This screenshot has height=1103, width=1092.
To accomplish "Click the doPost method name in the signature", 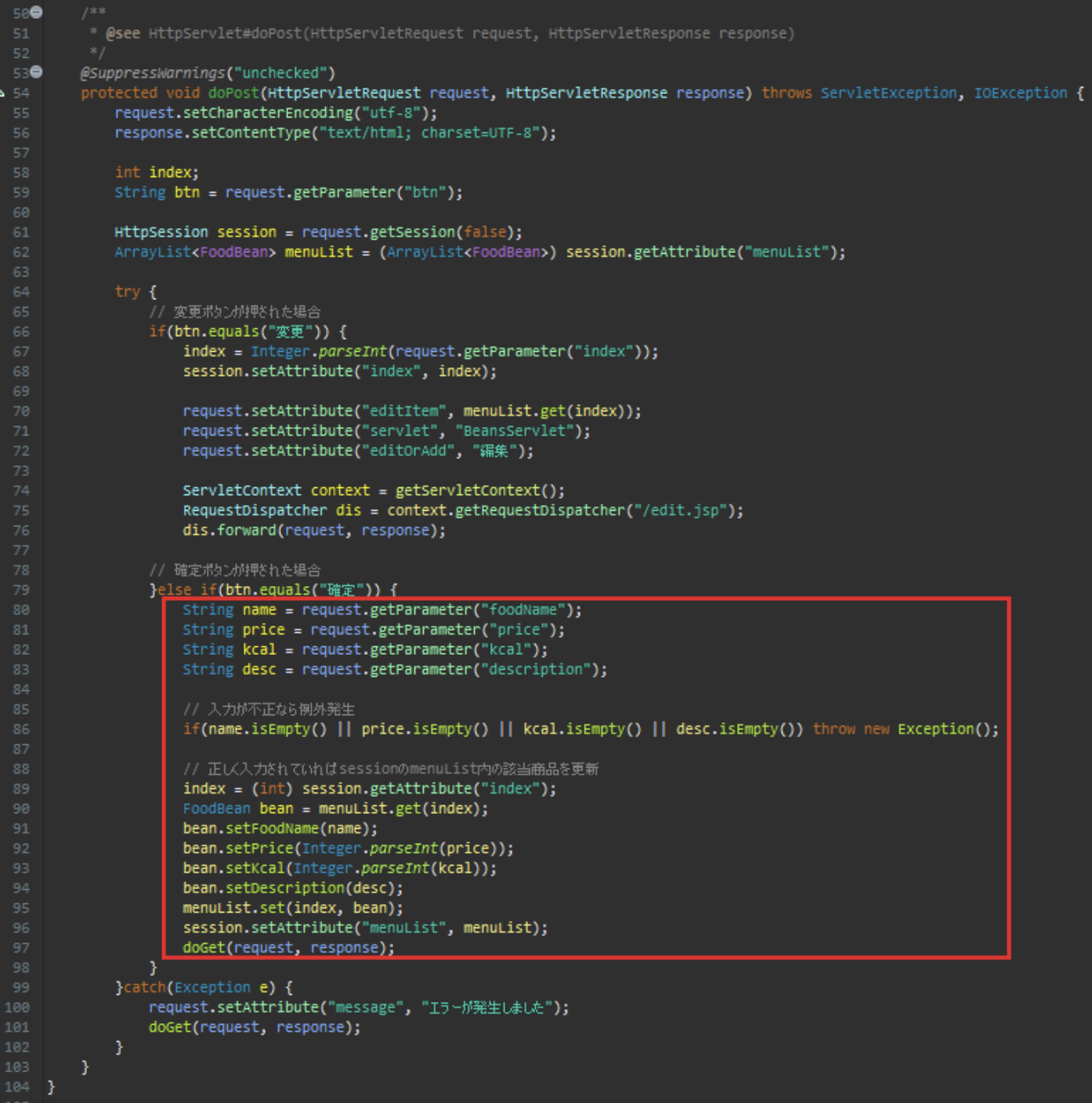I will (233, 93).
